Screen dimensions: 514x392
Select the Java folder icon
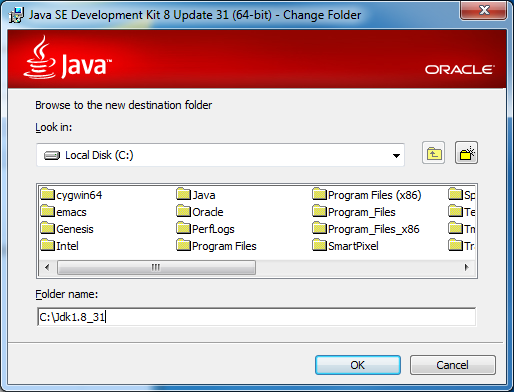pos(183,194)
